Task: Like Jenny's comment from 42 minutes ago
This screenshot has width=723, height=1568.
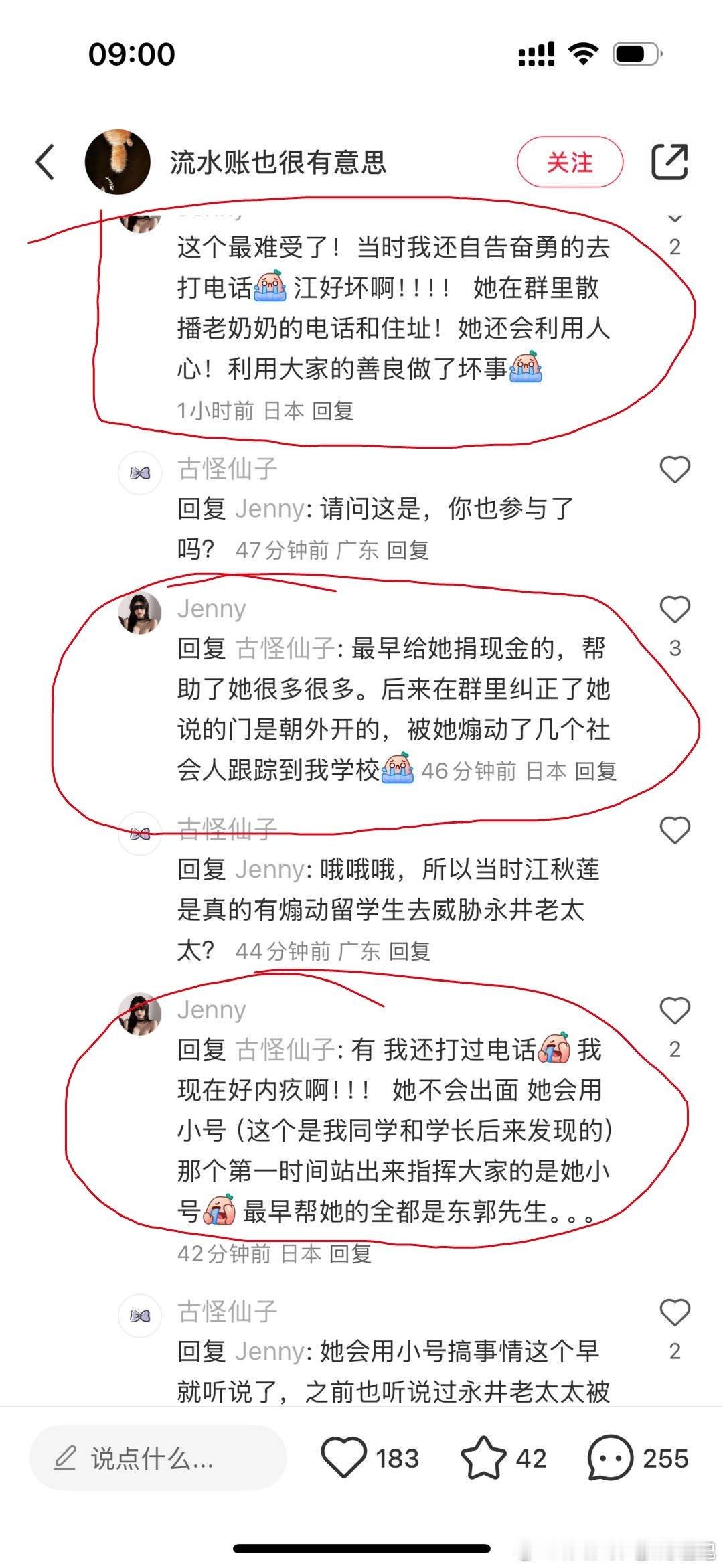Action: point(675,1010)
